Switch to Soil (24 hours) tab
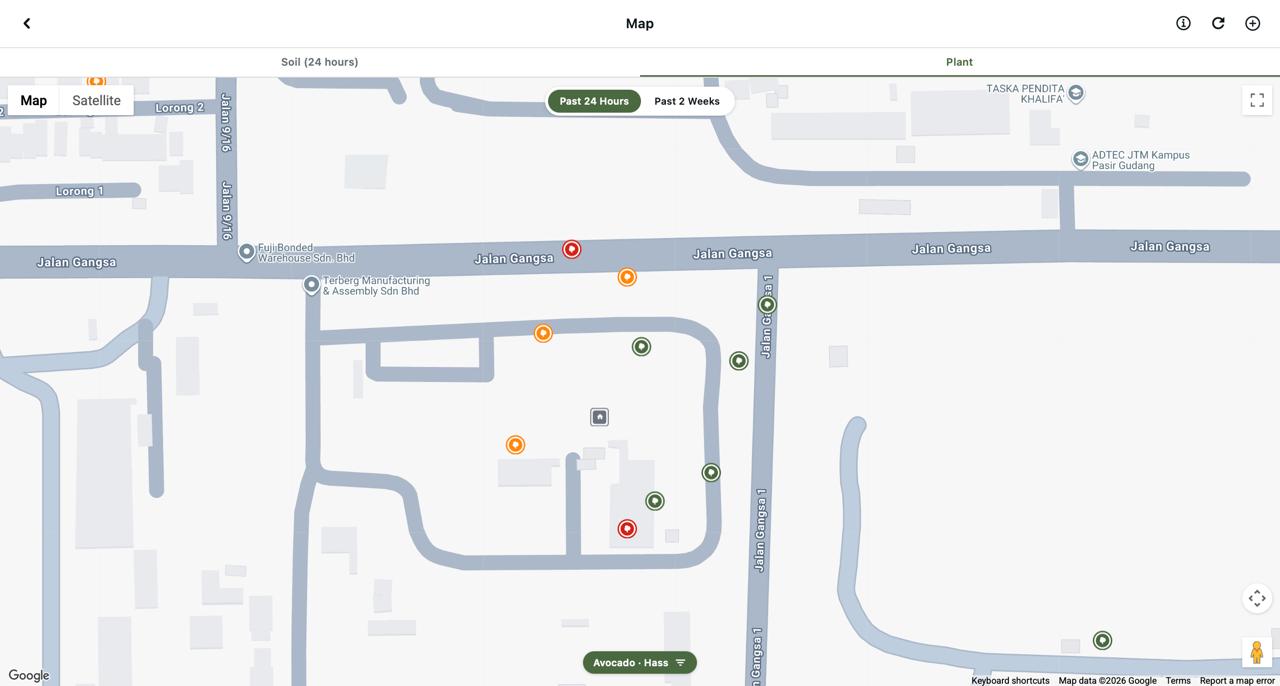1280x686 pixels. (x=320, y=62)
